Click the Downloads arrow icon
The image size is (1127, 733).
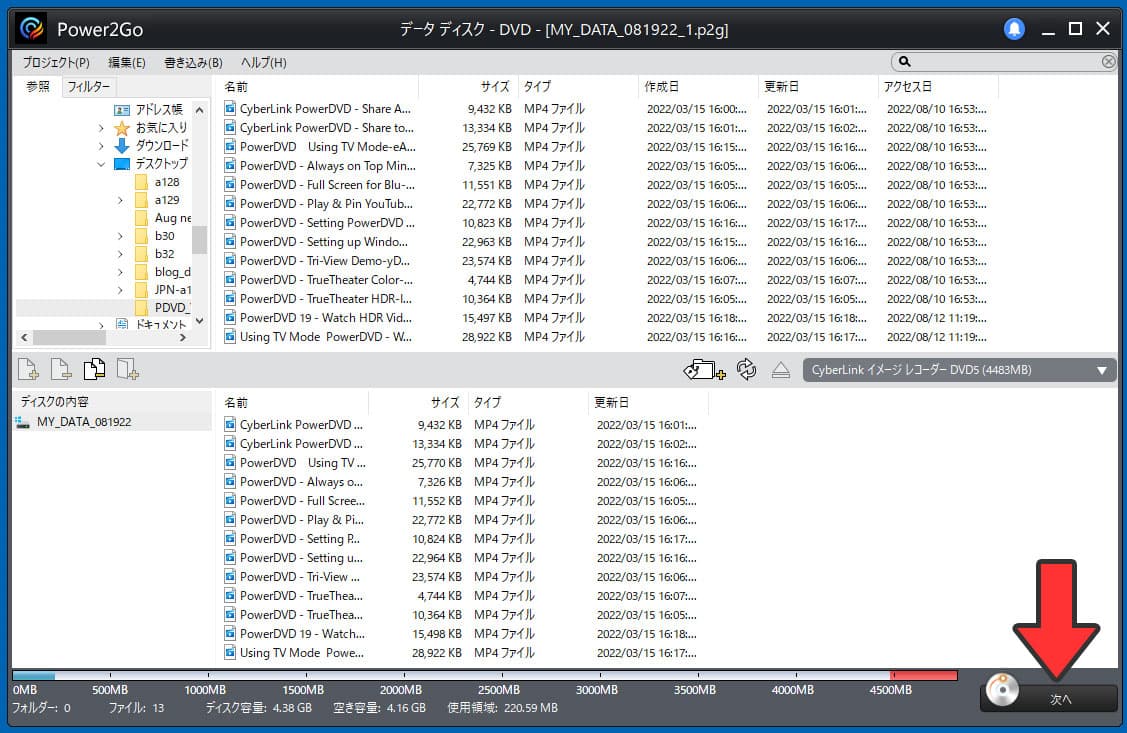pyautogui.click(x=122, y=146)
